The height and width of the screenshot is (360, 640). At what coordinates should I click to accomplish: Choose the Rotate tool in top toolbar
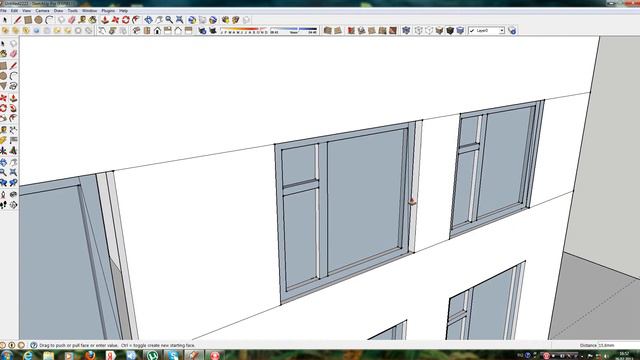pyautogui.click(x=126, y=20)
